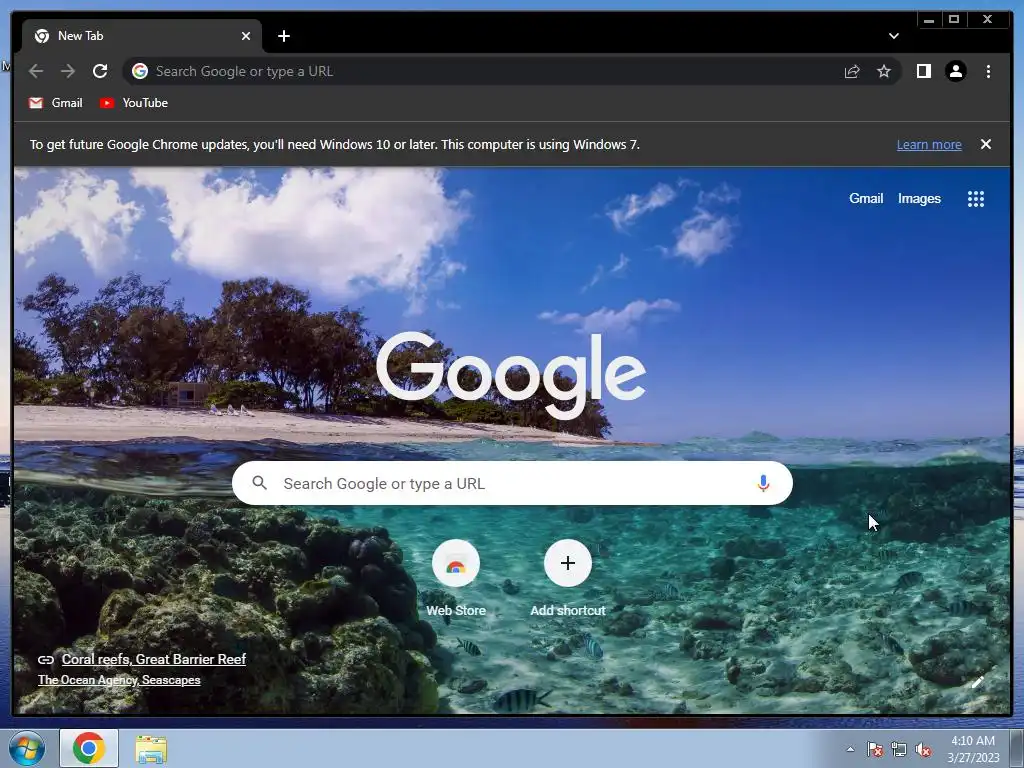This screenshot has height=768, width=1024.
Task: Open a new tab with the plus button
Action: click(283, 36)
